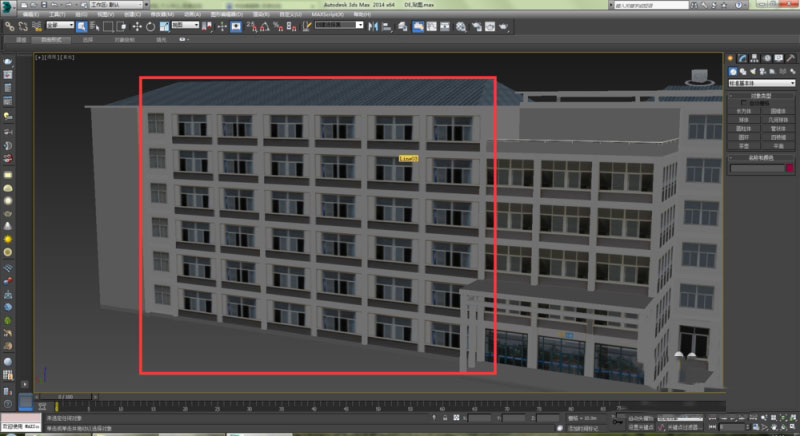Click the Shapes category icon in Create panel
This screenshot has width=800, height=436.
pos(743,72)
